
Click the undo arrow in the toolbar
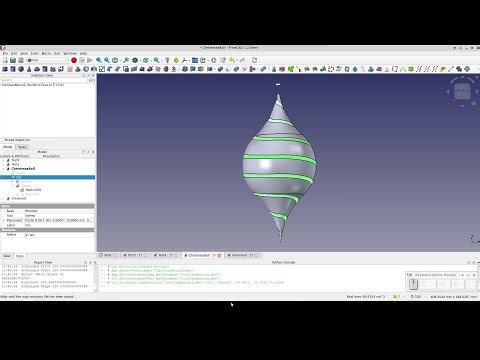(x=232, y=60)
